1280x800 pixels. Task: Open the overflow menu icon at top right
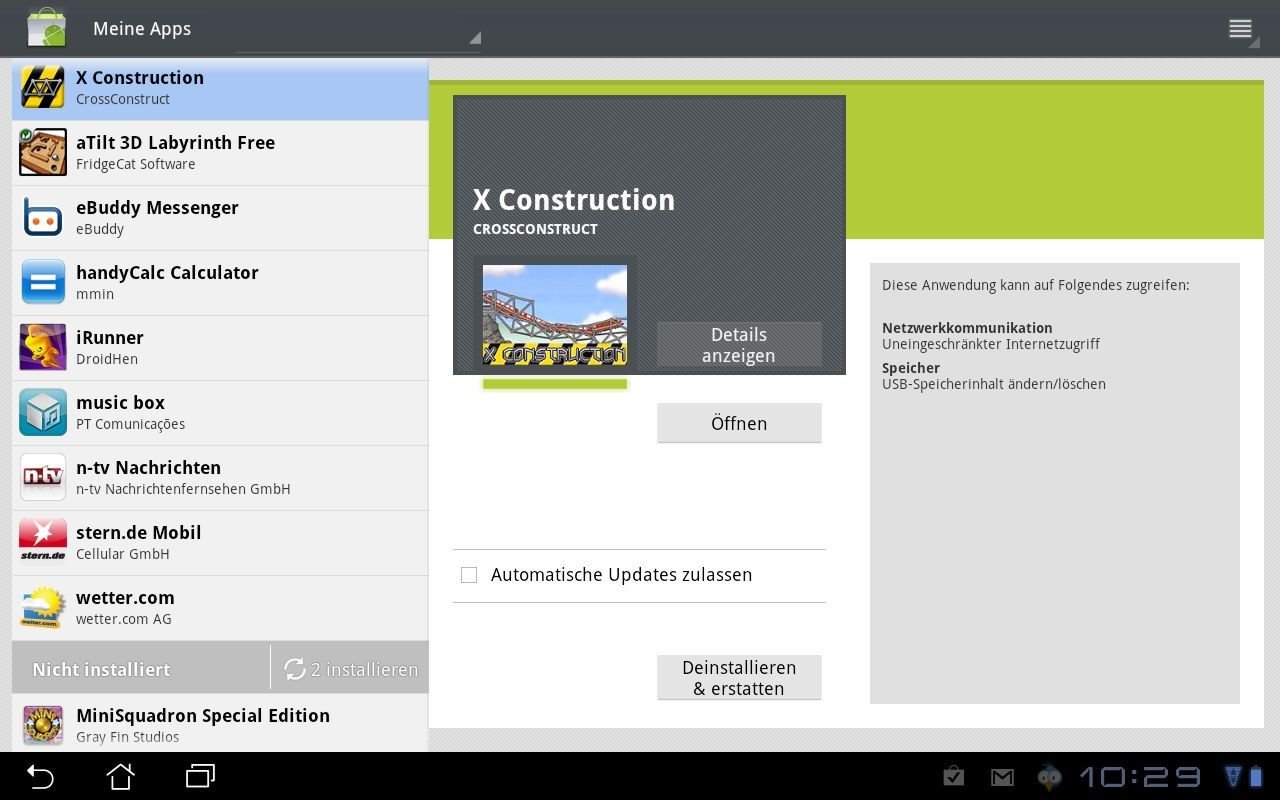coord(1241,29)
